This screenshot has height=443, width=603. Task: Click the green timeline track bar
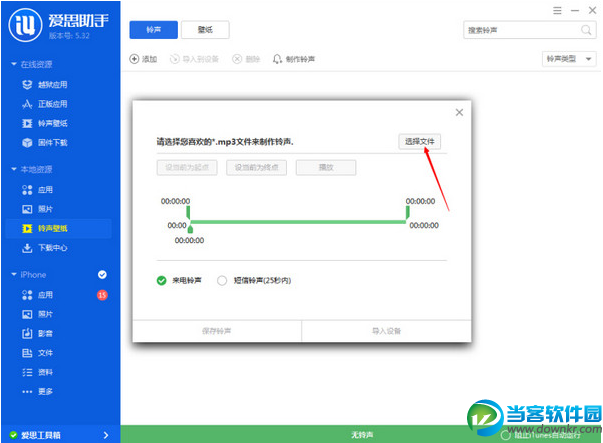click(298, 222)
